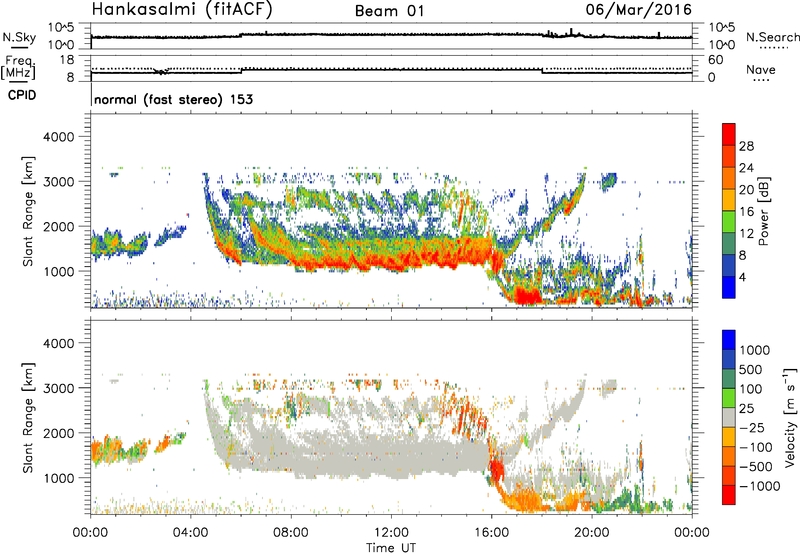
Task: Click the Velocity color bar
Action: [729, 417]
